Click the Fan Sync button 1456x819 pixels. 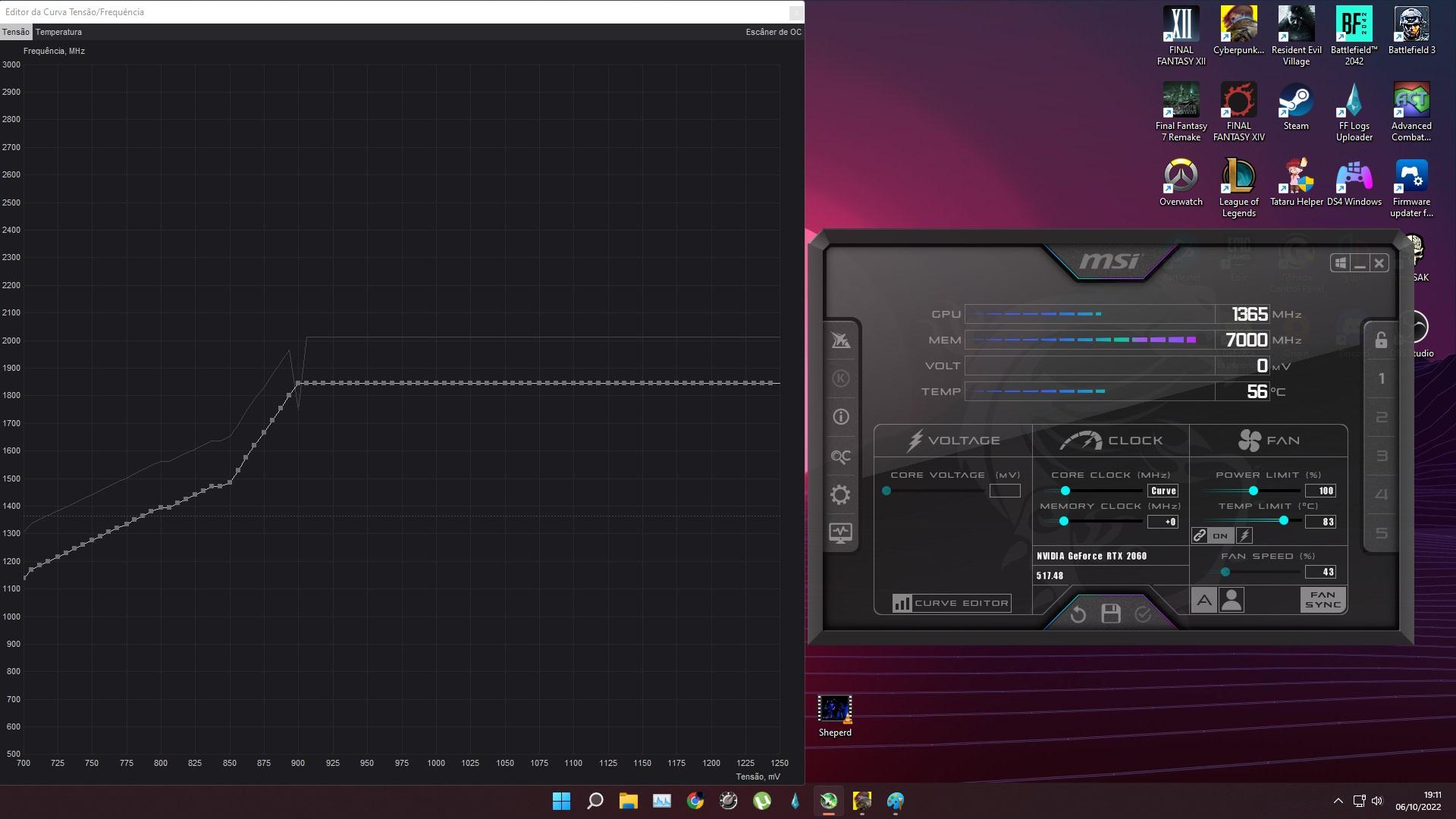coord(1323,600)
